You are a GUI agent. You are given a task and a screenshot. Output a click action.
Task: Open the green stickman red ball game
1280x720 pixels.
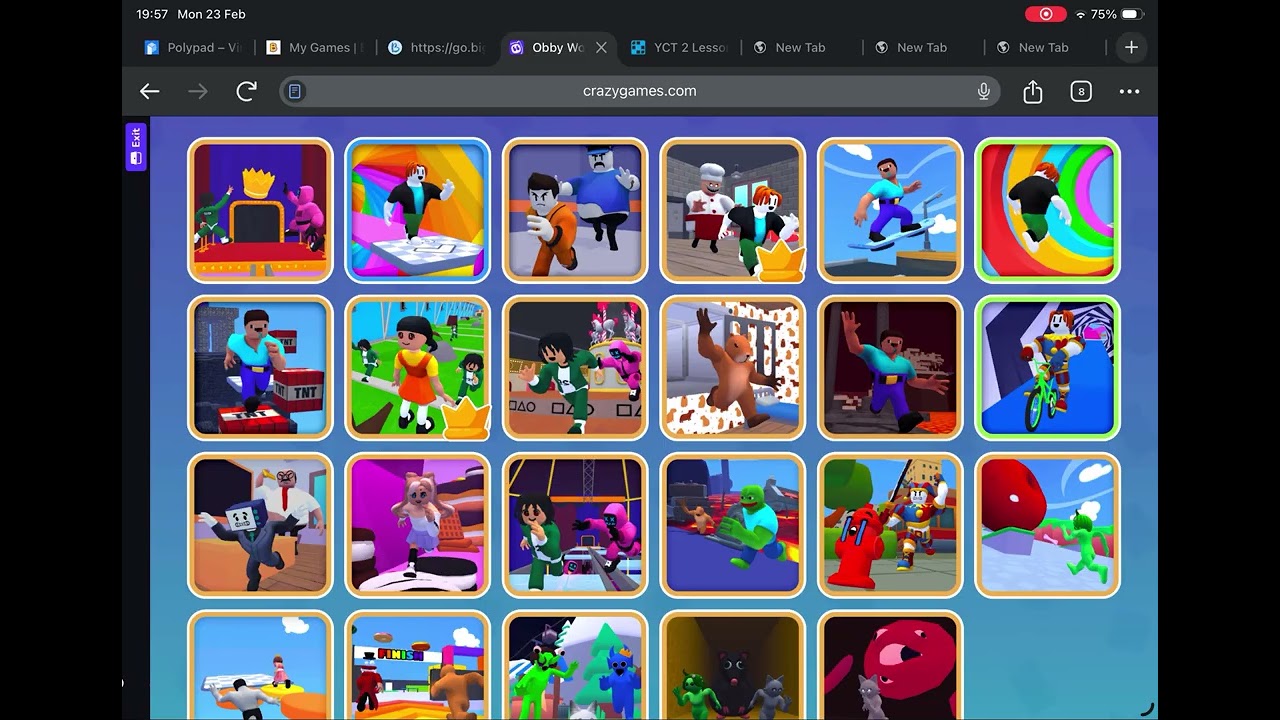1048,525
